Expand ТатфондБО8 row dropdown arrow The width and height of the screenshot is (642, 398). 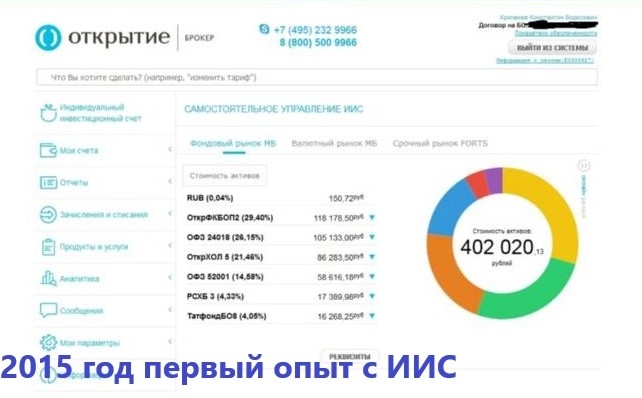372,316
